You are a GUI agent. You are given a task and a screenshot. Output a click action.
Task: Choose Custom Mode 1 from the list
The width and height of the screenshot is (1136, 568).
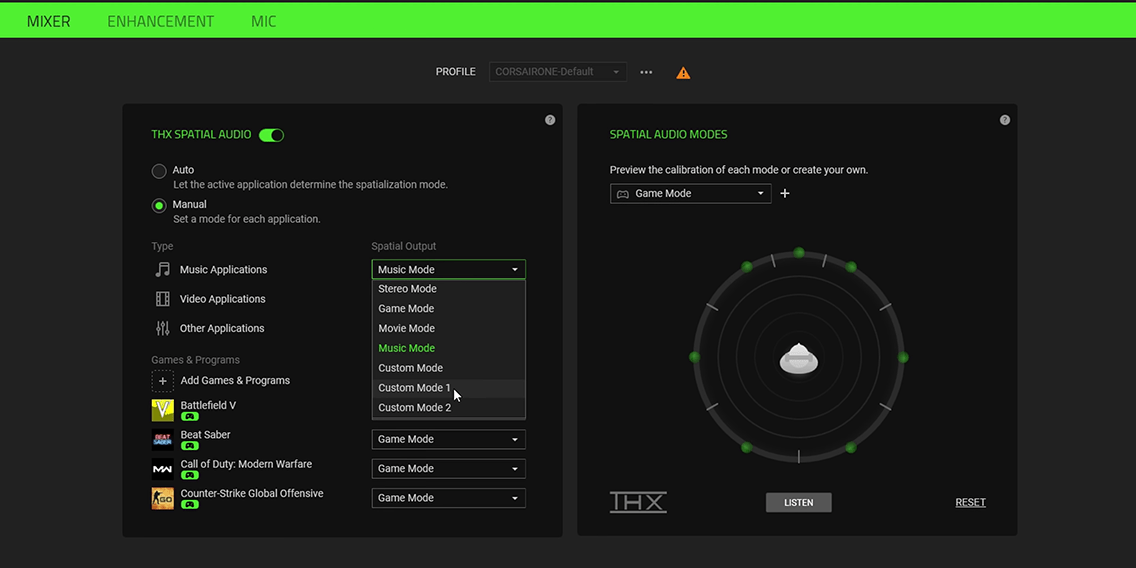click(448, 388)
